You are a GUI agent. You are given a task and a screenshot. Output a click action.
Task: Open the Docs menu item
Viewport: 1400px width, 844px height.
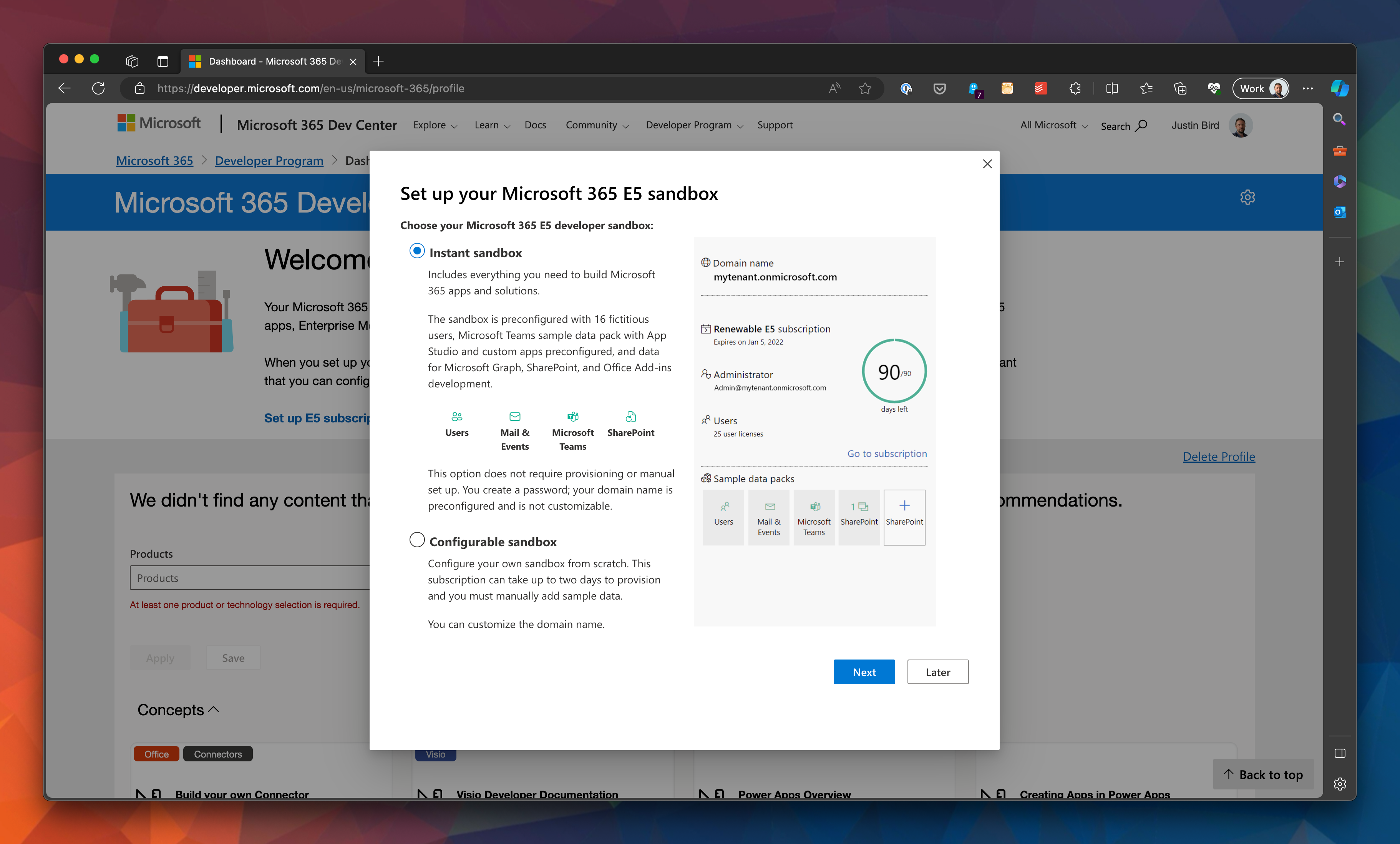click(535, 125)
